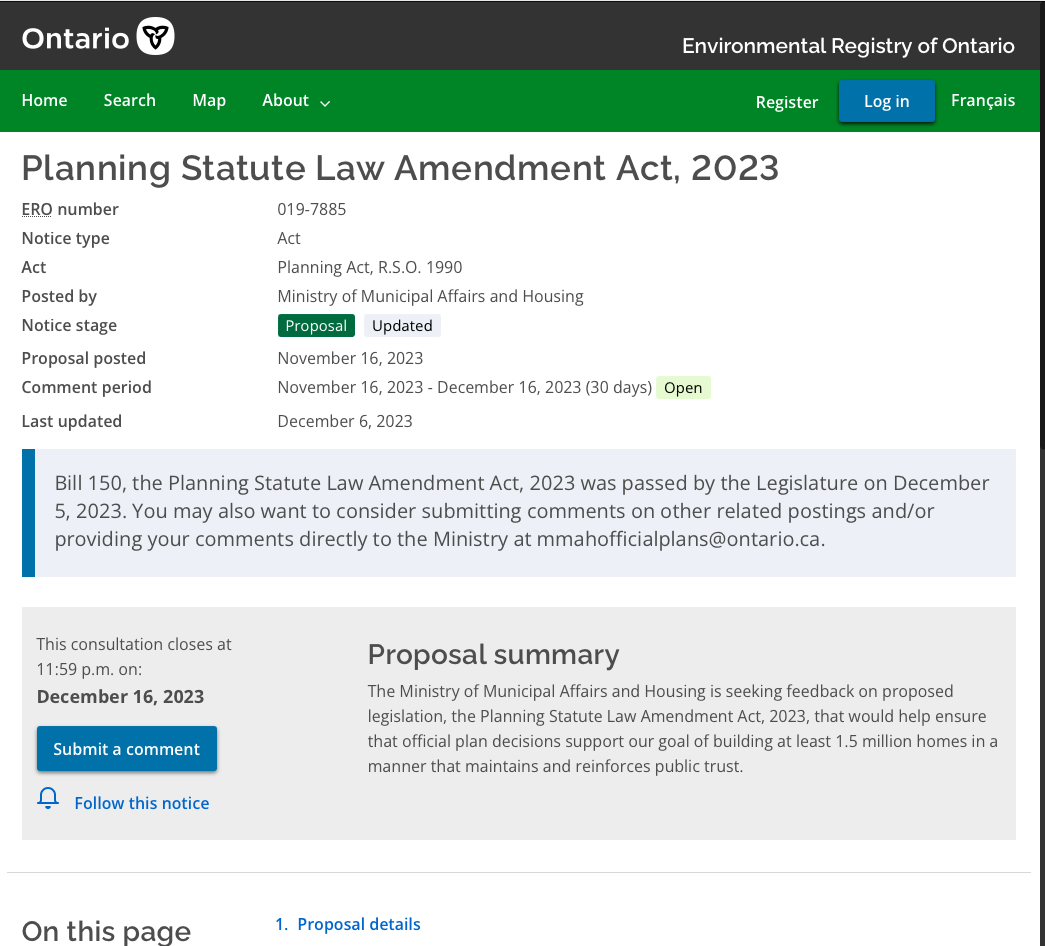Viewport: 1045px width, 946px height.
Task: Click the December 6, 2023 last updated date
Action: pyautogui.click(x=345, y=421)
